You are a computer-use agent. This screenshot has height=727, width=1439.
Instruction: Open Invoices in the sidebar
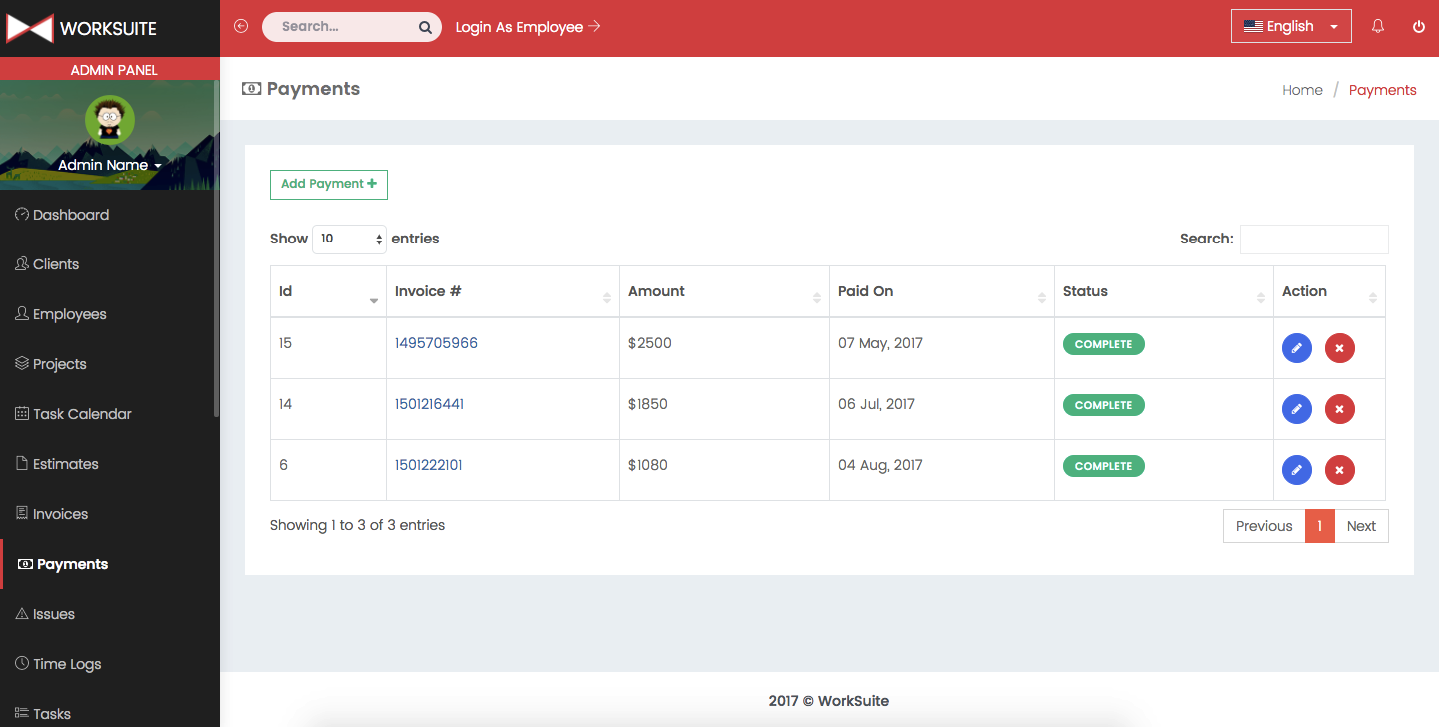pyautogui.click(x=60, y=514)
